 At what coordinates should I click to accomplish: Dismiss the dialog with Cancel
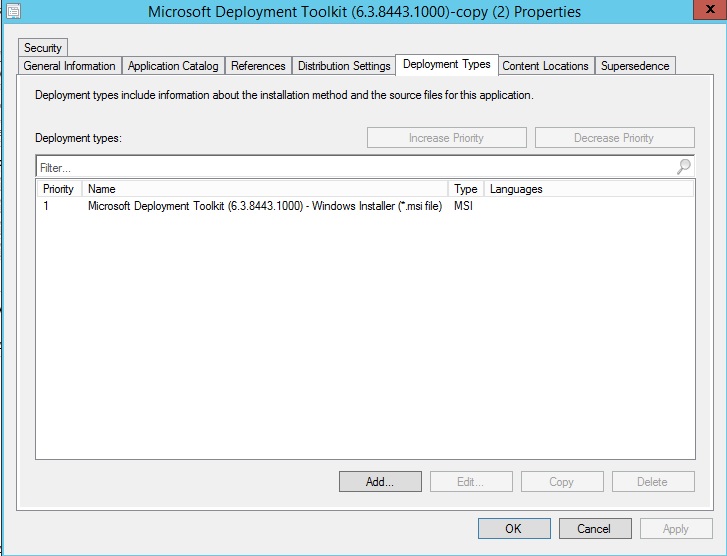594,528
